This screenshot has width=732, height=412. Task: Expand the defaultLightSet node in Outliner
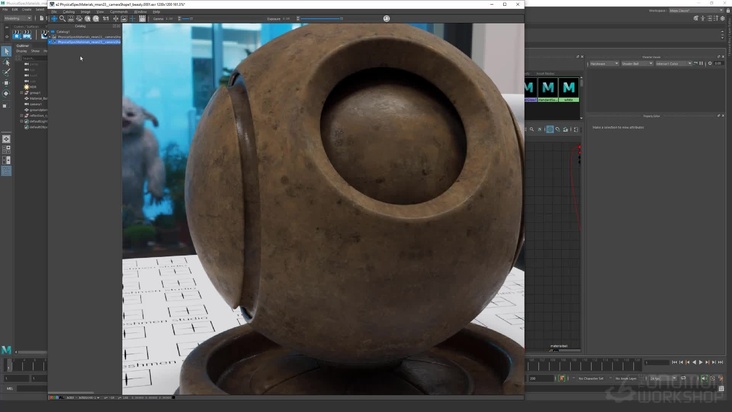coord(21,121)
